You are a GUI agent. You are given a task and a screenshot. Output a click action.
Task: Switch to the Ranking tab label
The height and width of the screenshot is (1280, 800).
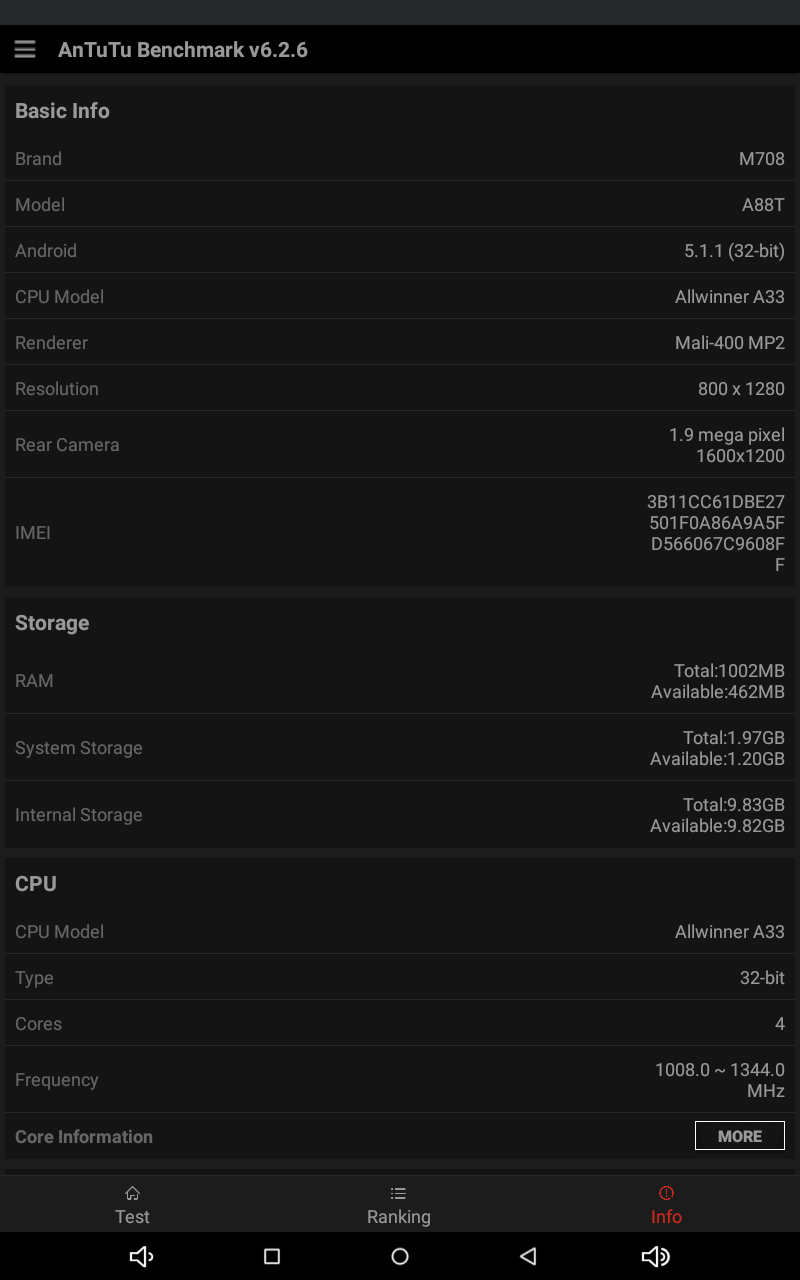[398, 1217]
